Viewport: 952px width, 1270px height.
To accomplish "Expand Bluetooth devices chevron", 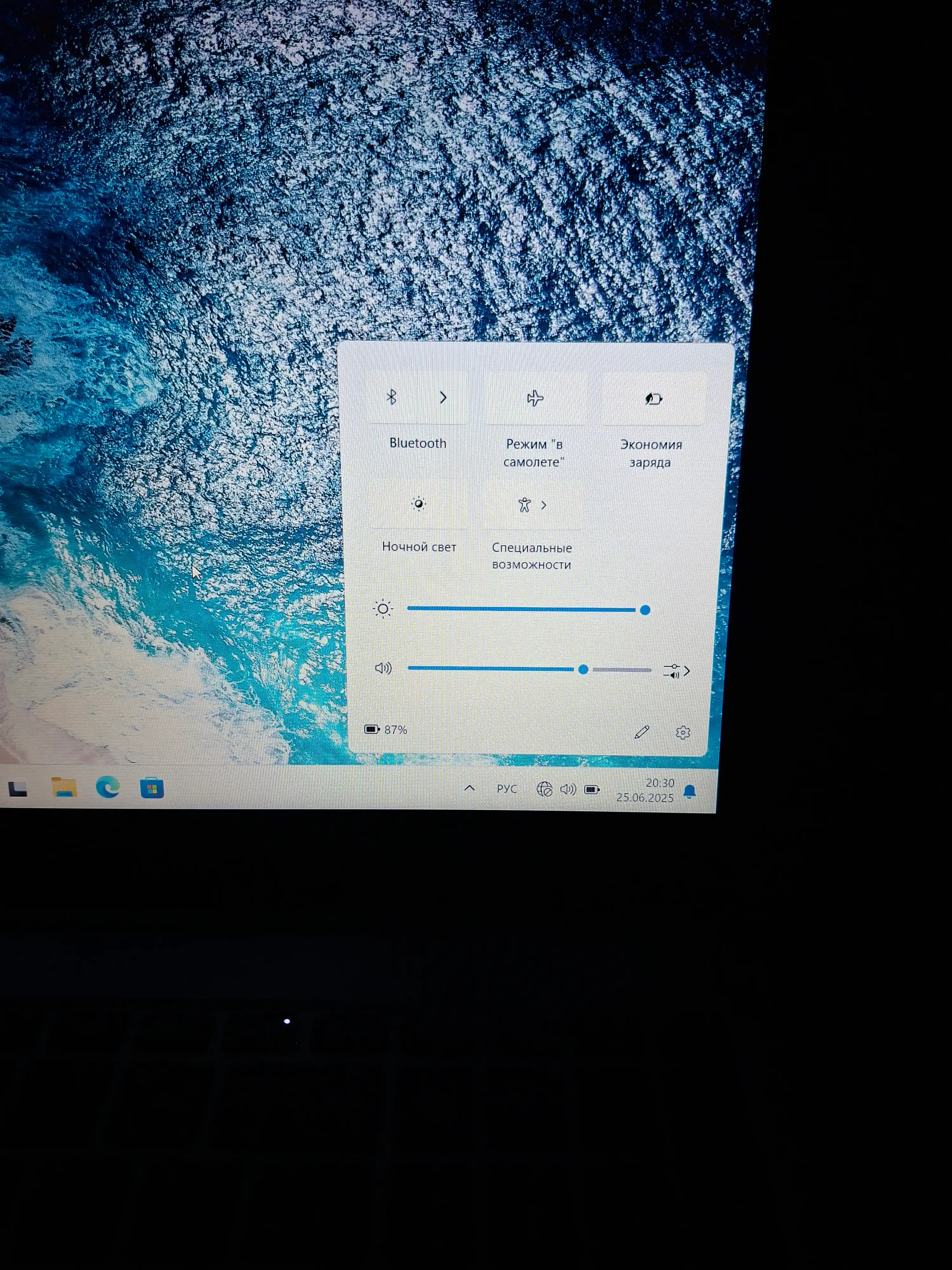I will (x=443, y=397).
